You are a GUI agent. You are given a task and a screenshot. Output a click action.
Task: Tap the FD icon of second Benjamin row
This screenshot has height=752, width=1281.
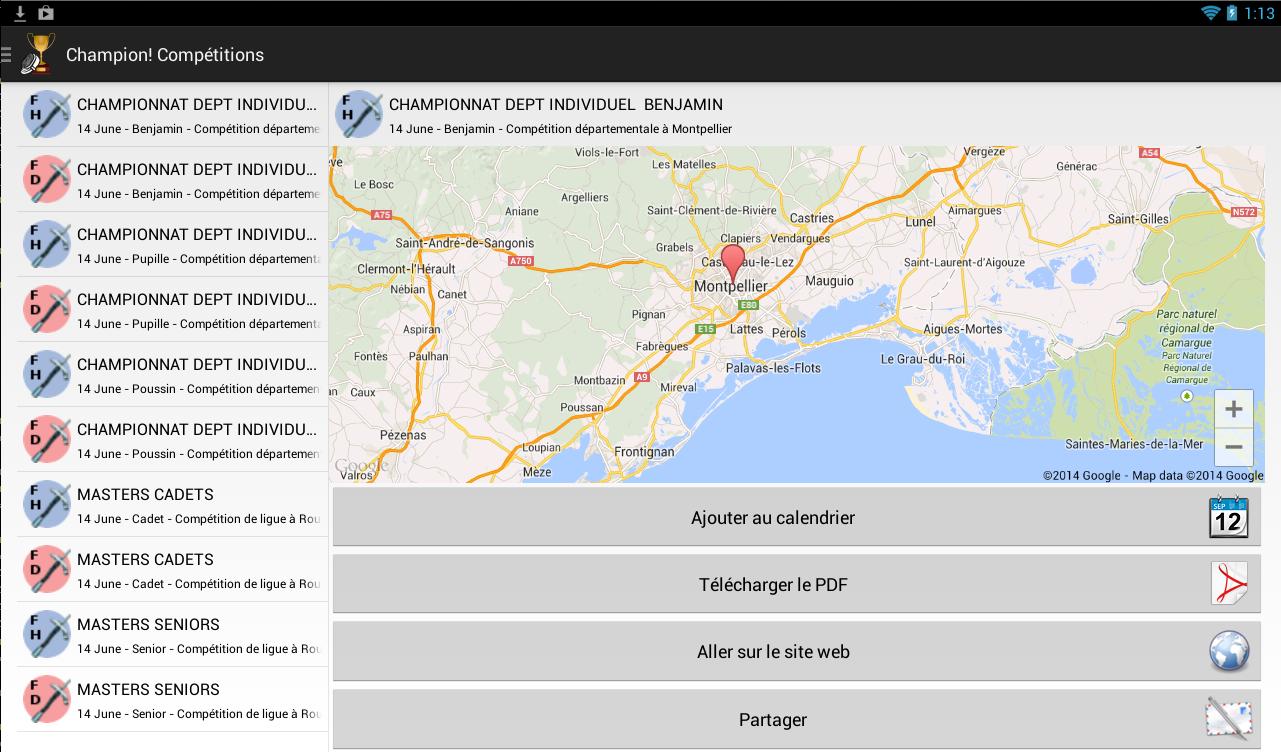point(47,179)
